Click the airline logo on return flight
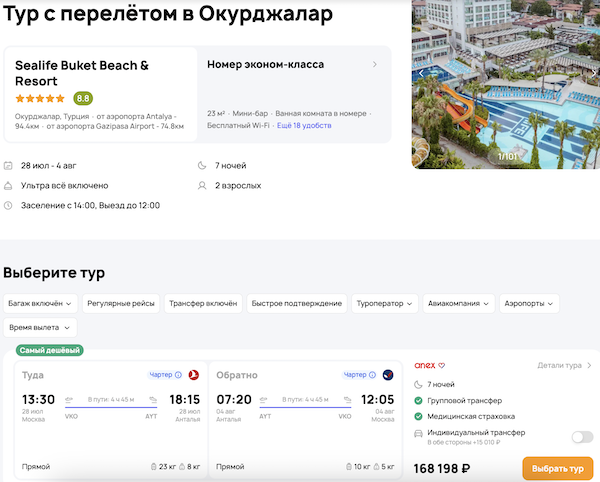 (x=388, y=375)
